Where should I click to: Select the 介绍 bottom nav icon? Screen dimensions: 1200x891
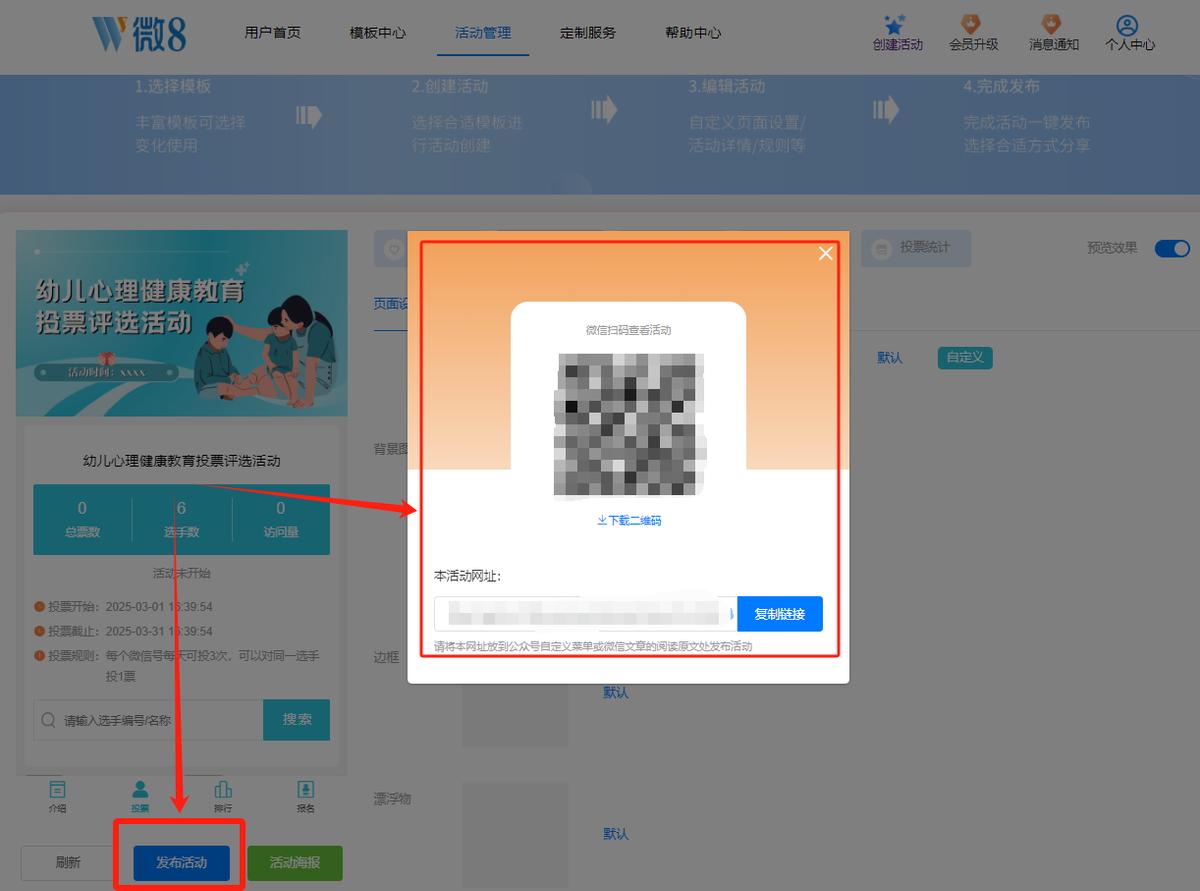pyautogui.click(x=57, y=796)
